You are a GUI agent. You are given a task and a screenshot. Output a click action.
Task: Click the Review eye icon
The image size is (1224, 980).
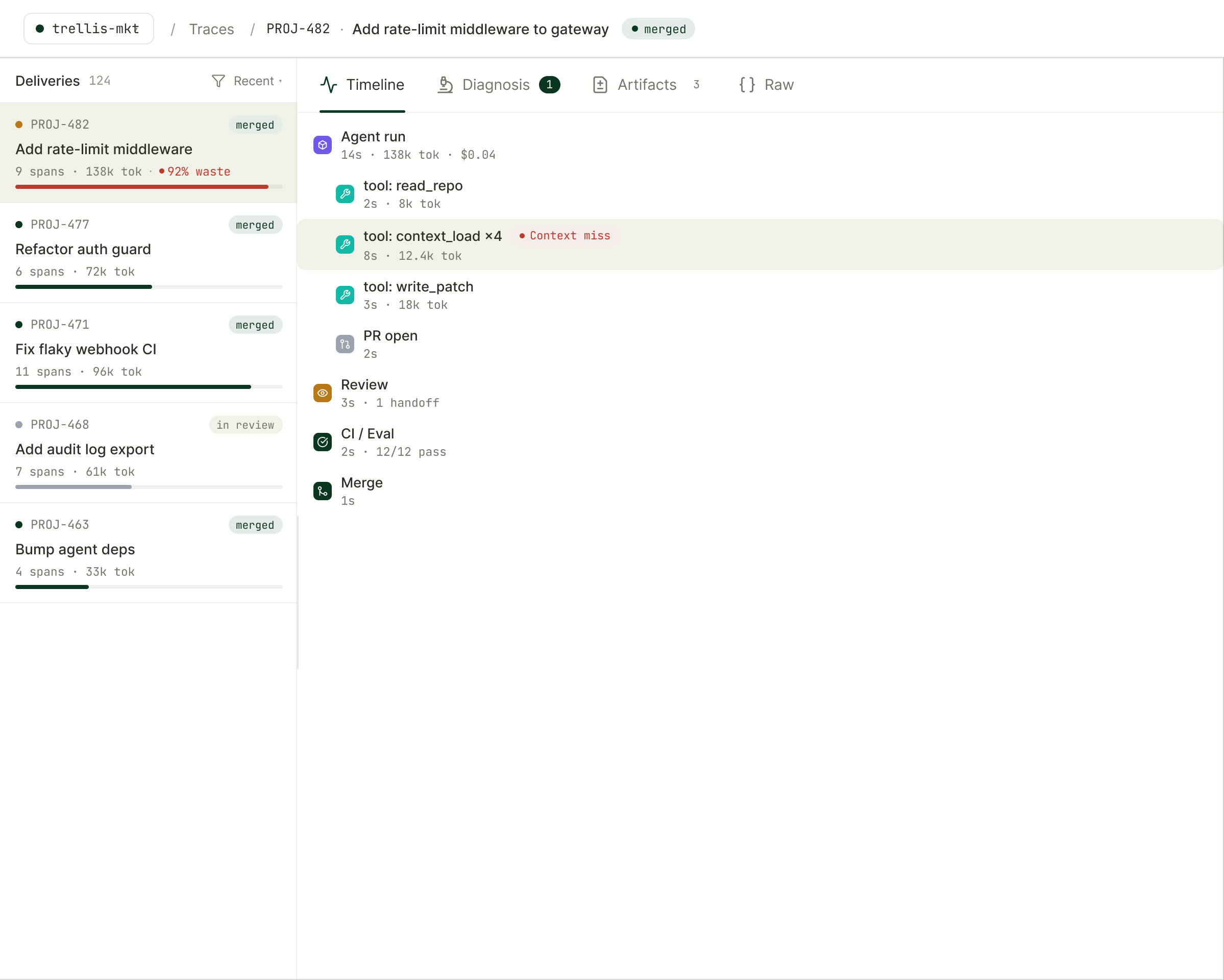323,393
